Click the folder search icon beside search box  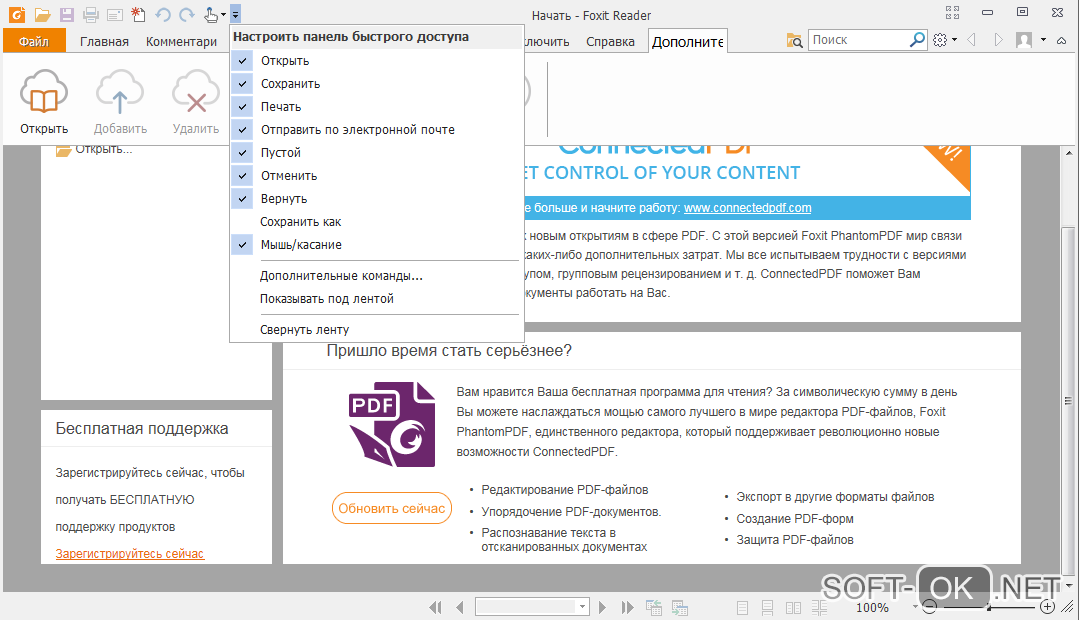[x=795, y=41]
